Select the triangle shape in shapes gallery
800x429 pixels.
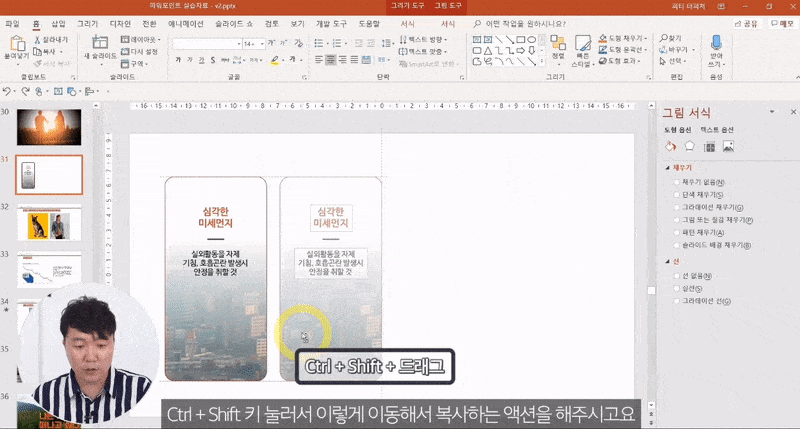(x=488, y=51)
